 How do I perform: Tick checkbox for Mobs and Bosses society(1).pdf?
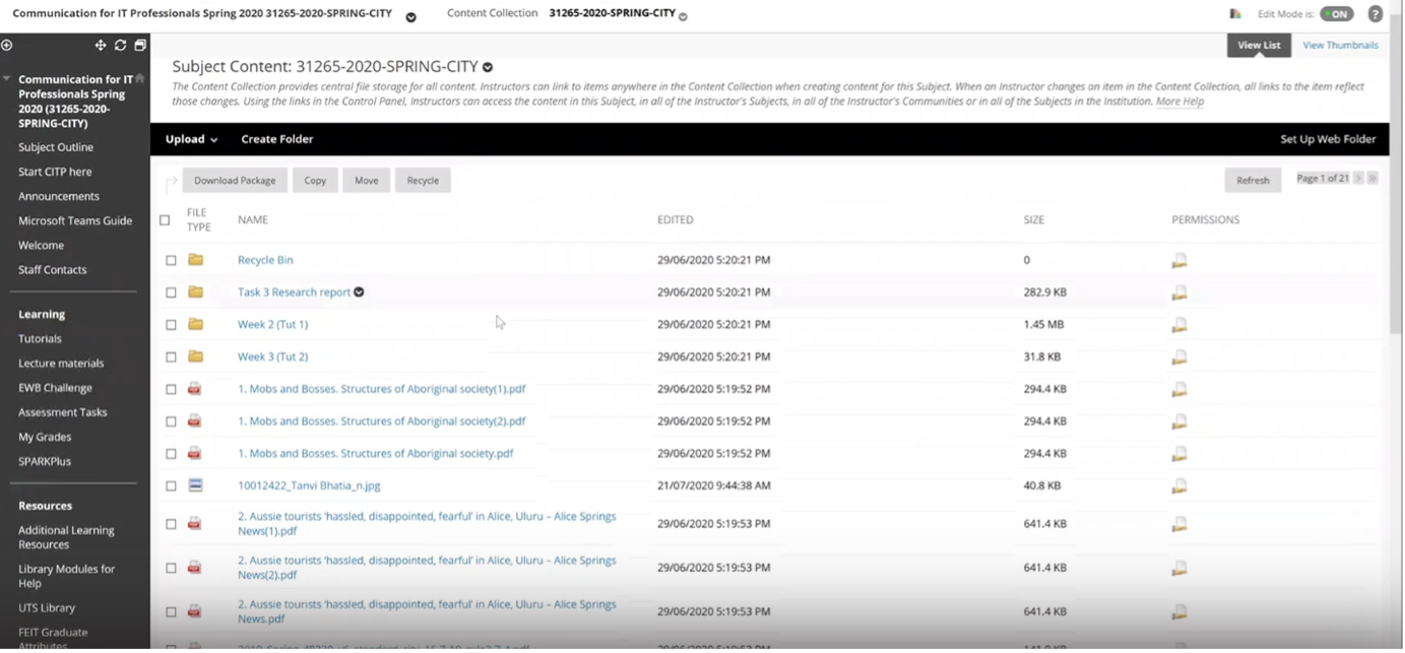point(171,389)
